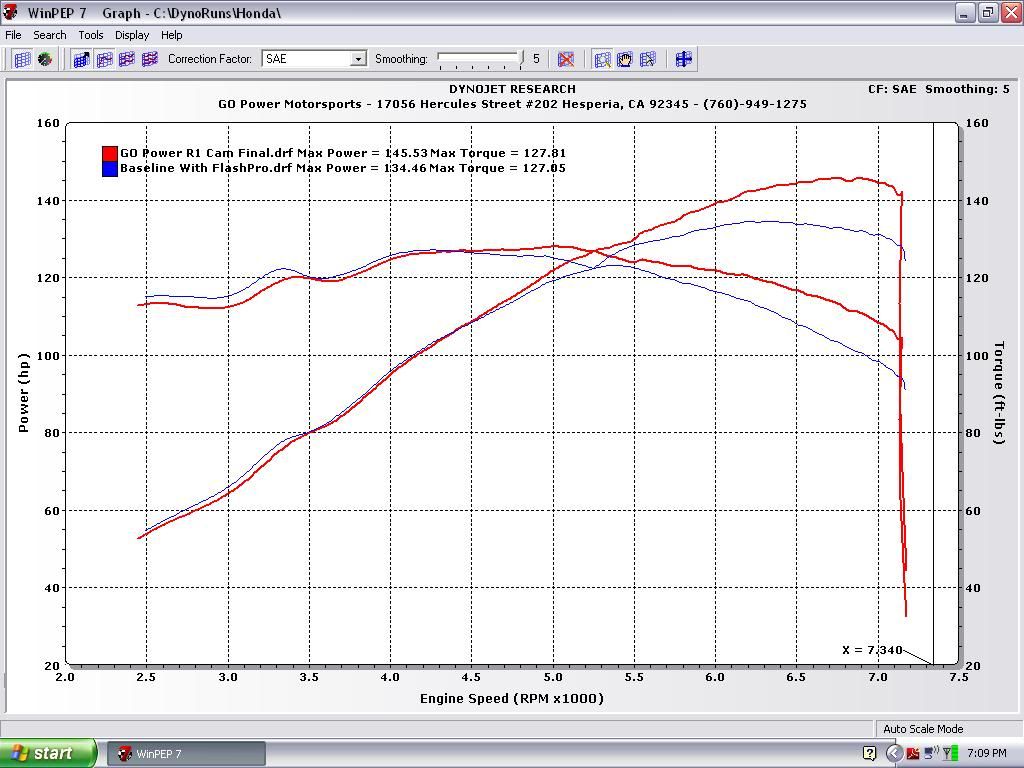1024x768 pixels.
Task: Open the File menu
Action: pyautogui.click(x=14, y=35)
